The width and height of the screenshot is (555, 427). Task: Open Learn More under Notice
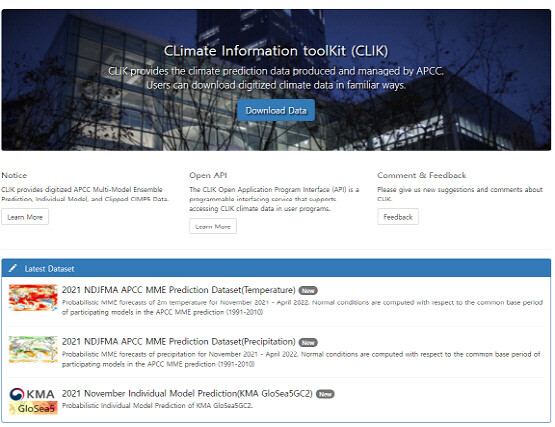[x=25, y=217]
